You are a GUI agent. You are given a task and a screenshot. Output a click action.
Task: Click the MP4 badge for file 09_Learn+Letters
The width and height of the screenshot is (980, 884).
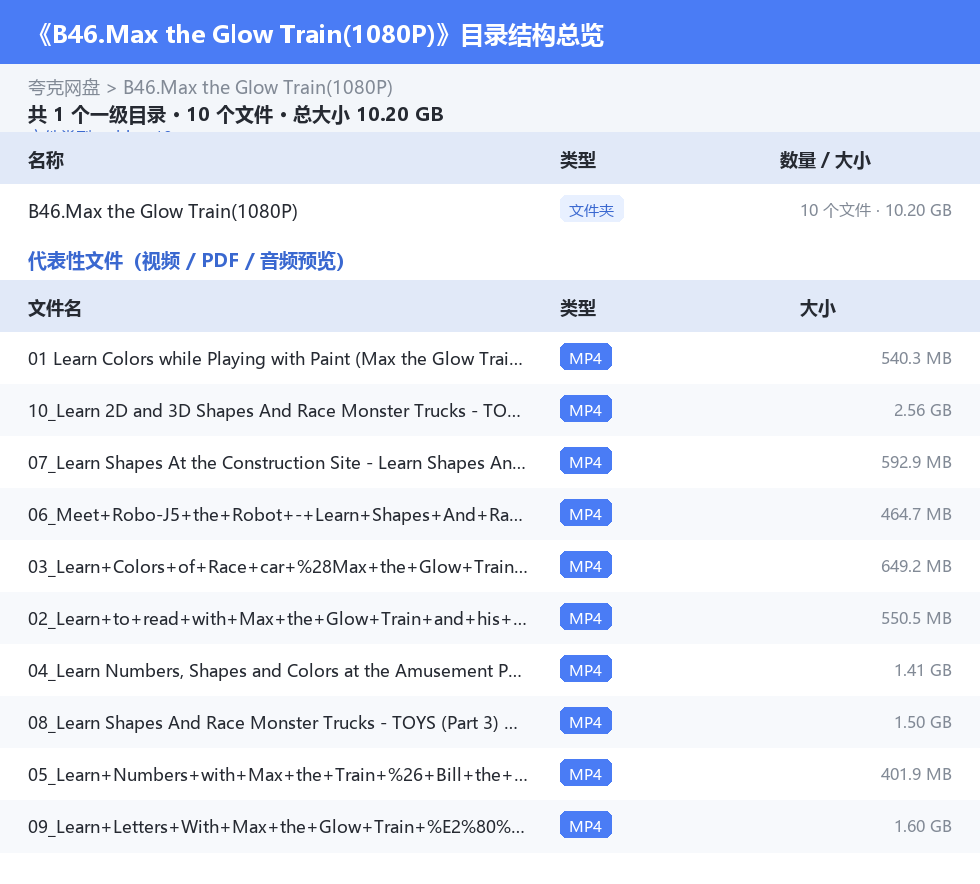pyautogui.click(x=586, y=825)
